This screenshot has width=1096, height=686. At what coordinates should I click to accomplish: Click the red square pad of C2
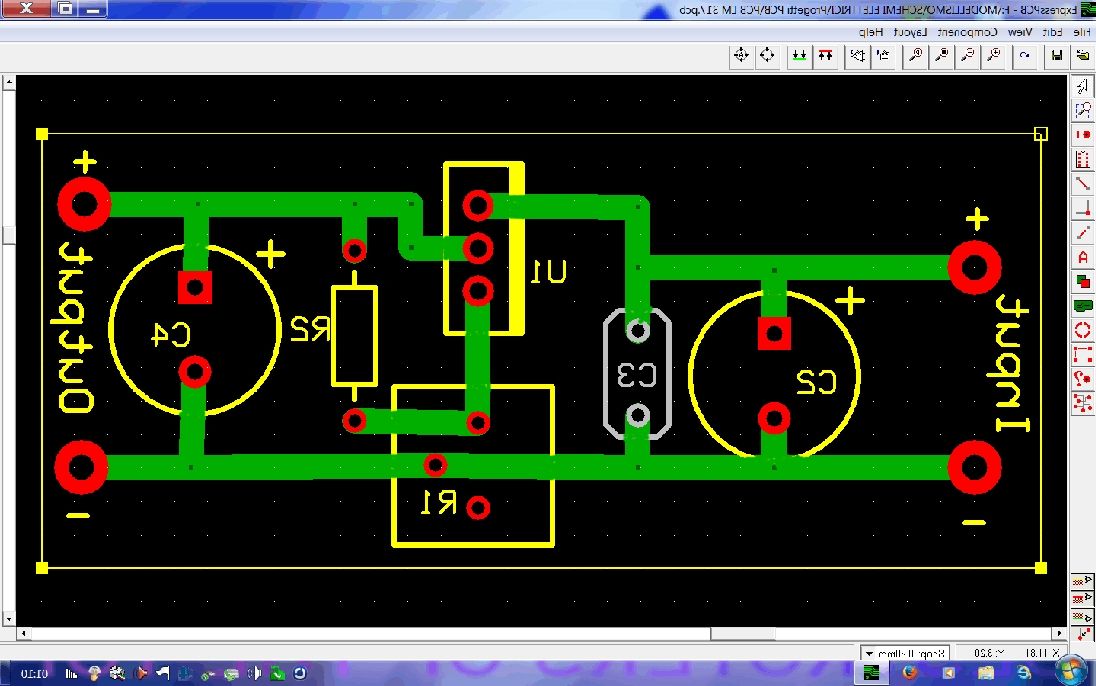(x=773, y=333)
